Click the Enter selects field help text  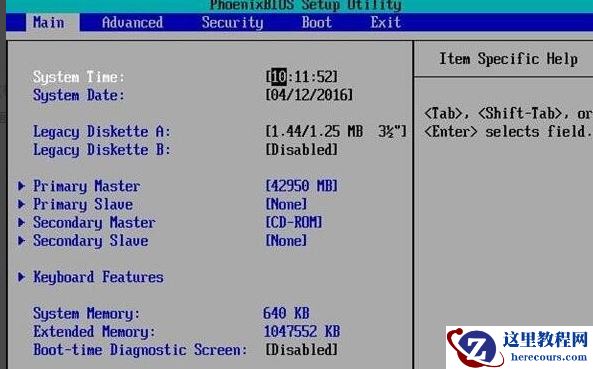508,132
